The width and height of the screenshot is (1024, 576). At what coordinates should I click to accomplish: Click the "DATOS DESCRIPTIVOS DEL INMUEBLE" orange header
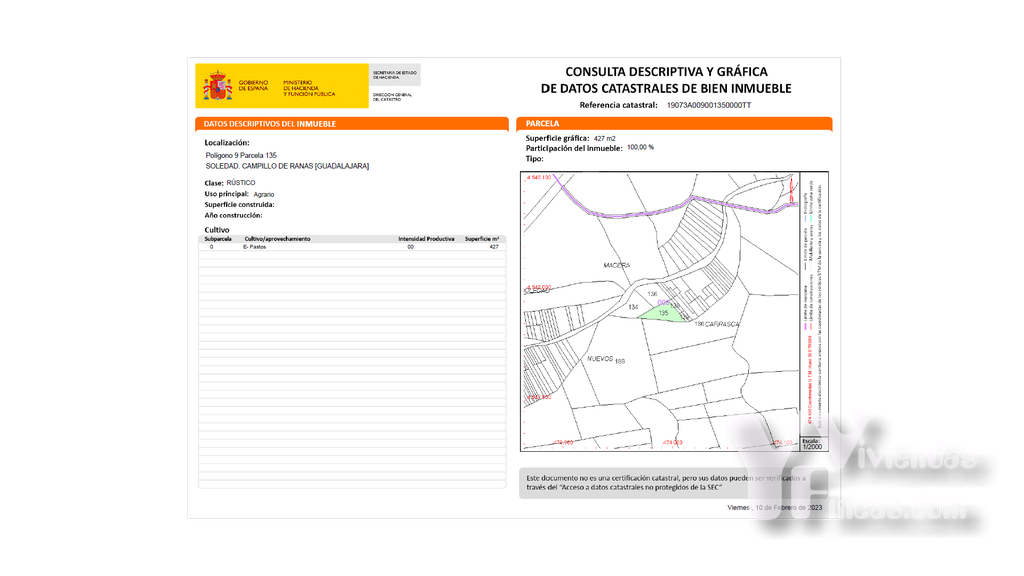click(352, 123)
